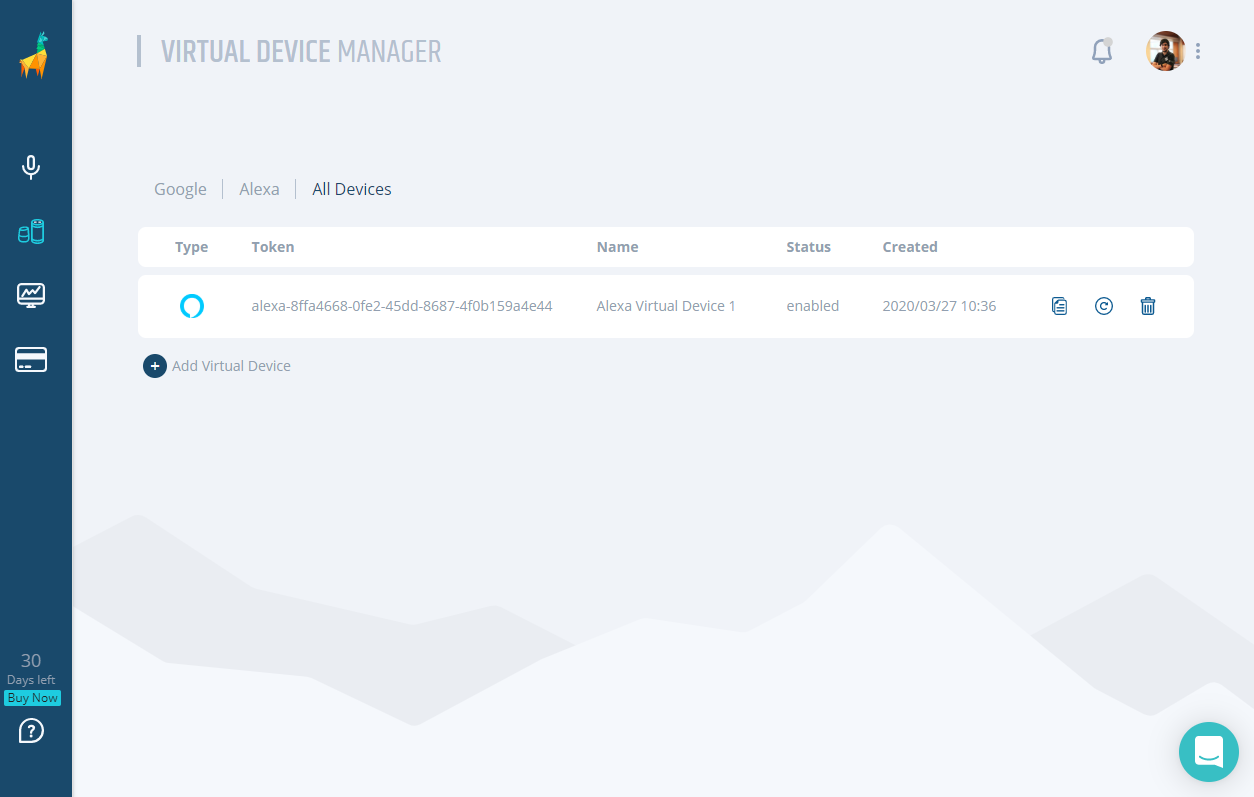Click the Status column header
Viewport: 1254px width, 797px height.
pyautogui.click(x=808, y=247)
